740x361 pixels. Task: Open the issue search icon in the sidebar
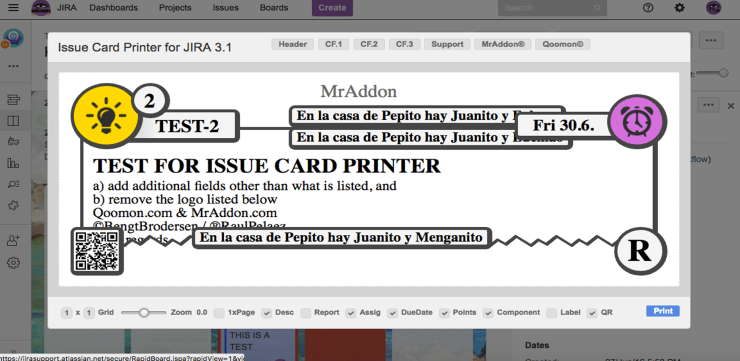click(x=13, y=185)
